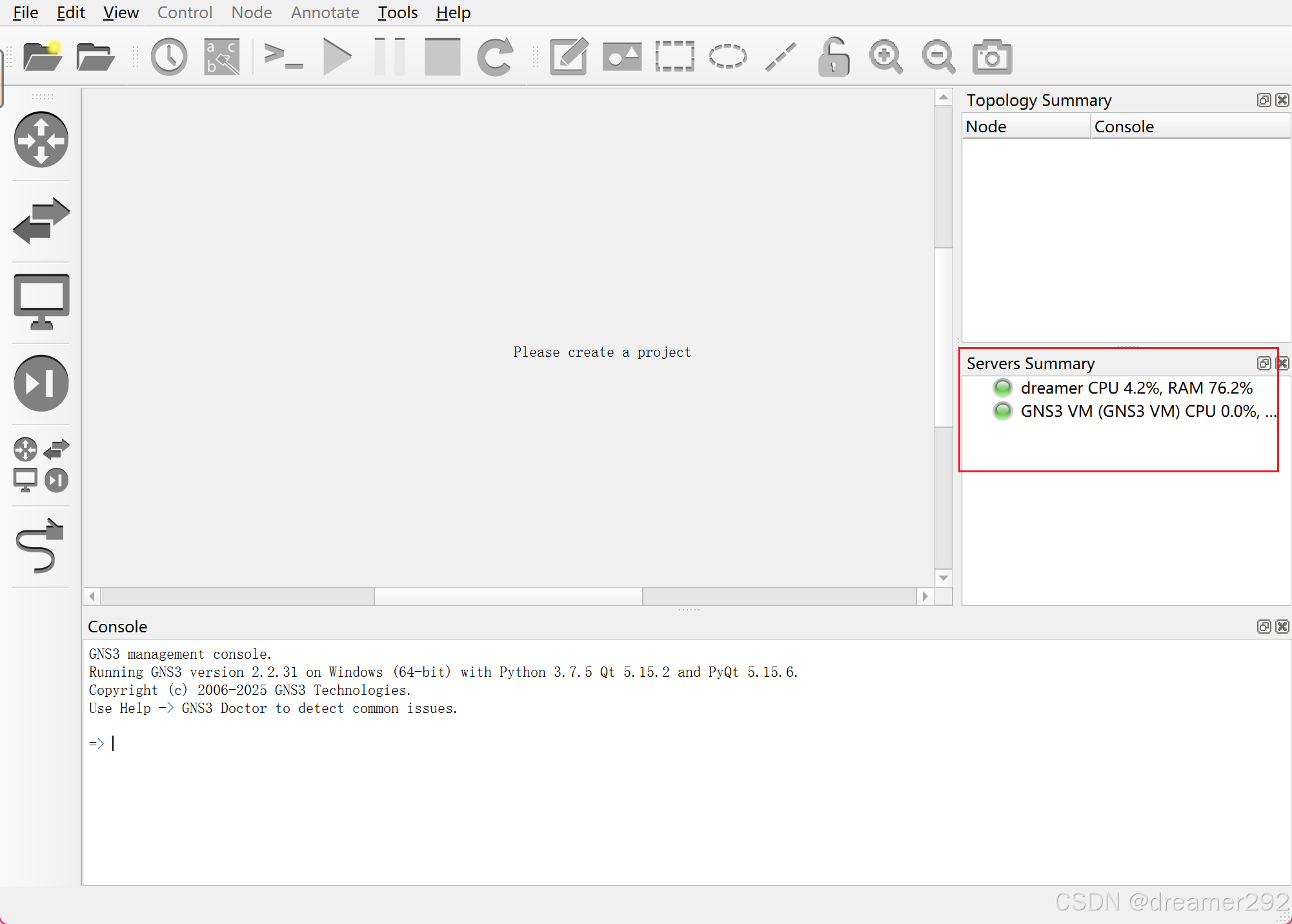Open the Help menu
Viewport: 1292px width, 924px height.
[453, 12]
